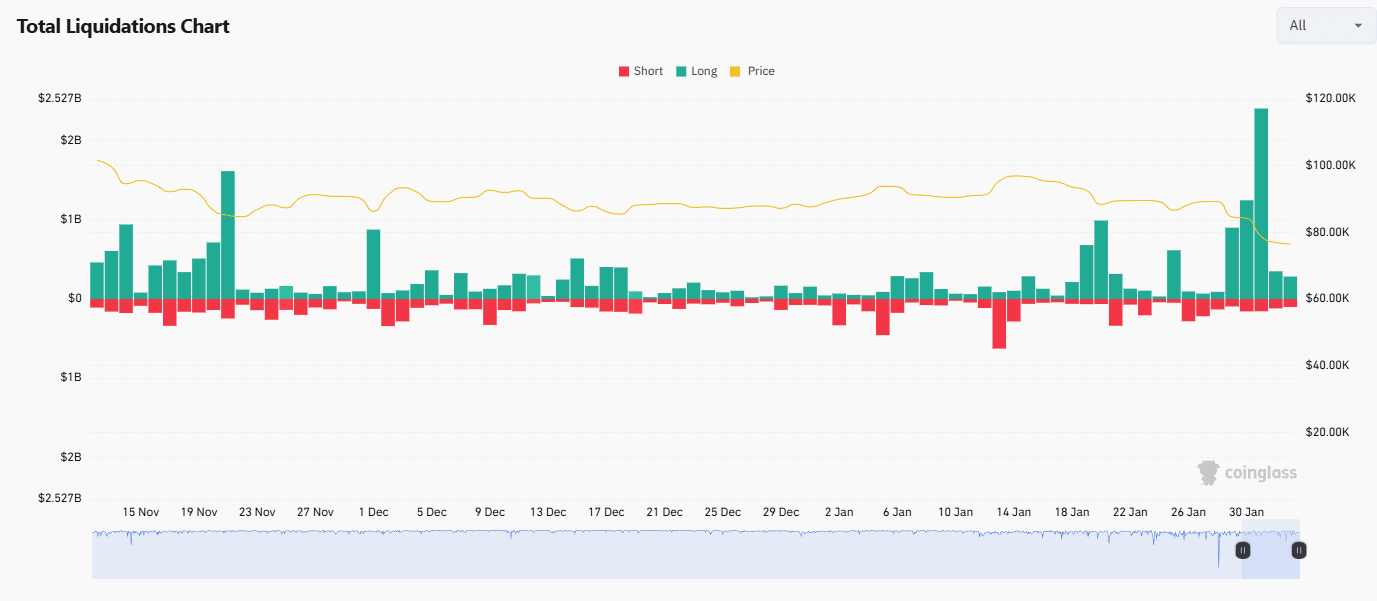Image resolution: width=1377 pixels, height=601 pixels.
Task: Click the green Long legend swatch
Action: 681,71
